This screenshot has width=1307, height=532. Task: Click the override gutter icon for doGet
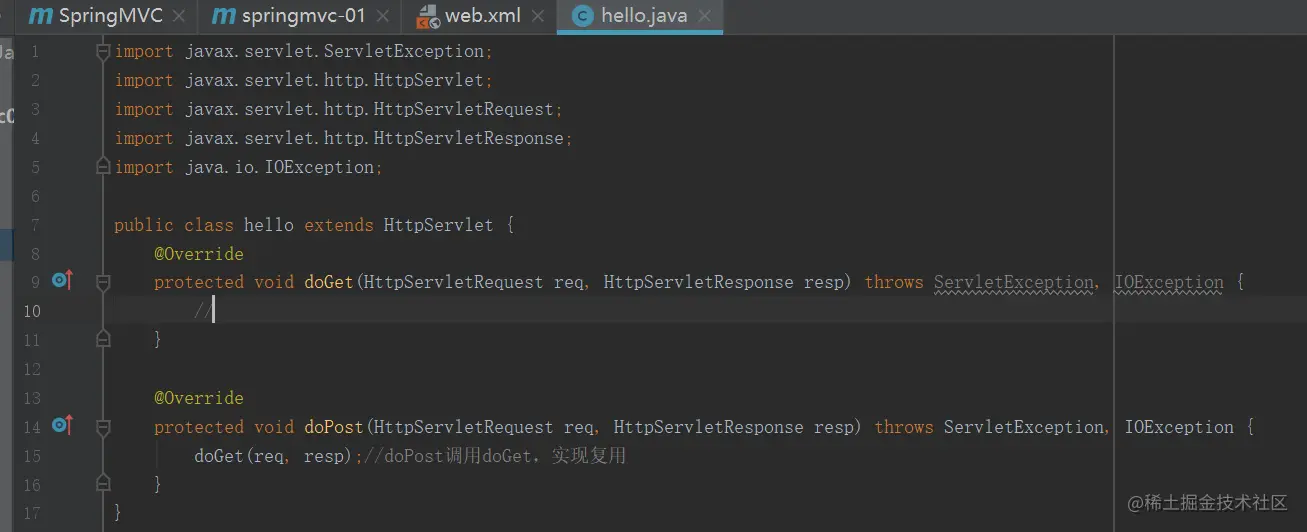click(62, 281)
